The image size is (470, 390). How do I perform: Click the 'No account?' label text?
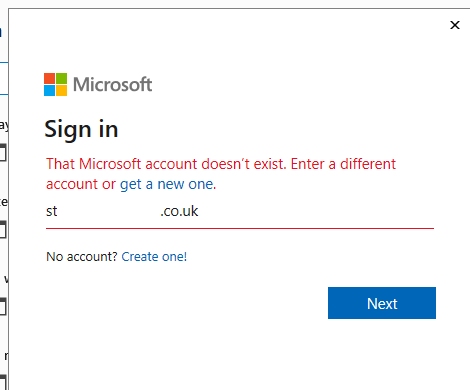(82, 257)
